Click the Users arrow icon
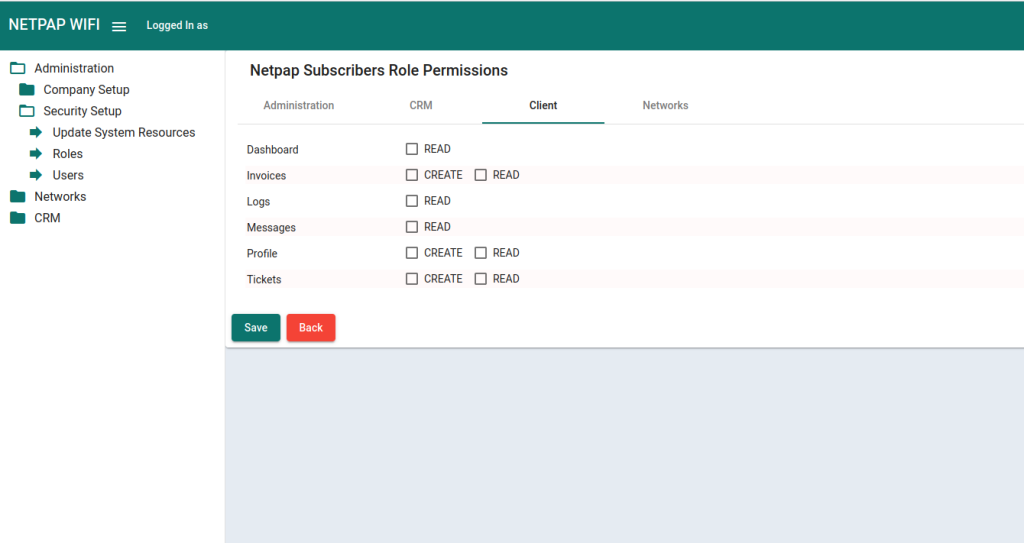The height and width of the screenshot is (543, 1024). click(36, 175)
